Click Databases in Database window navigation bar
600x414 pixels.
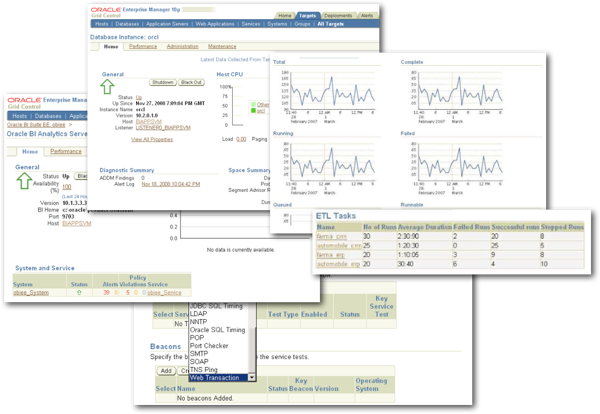(x=127, y=24)
